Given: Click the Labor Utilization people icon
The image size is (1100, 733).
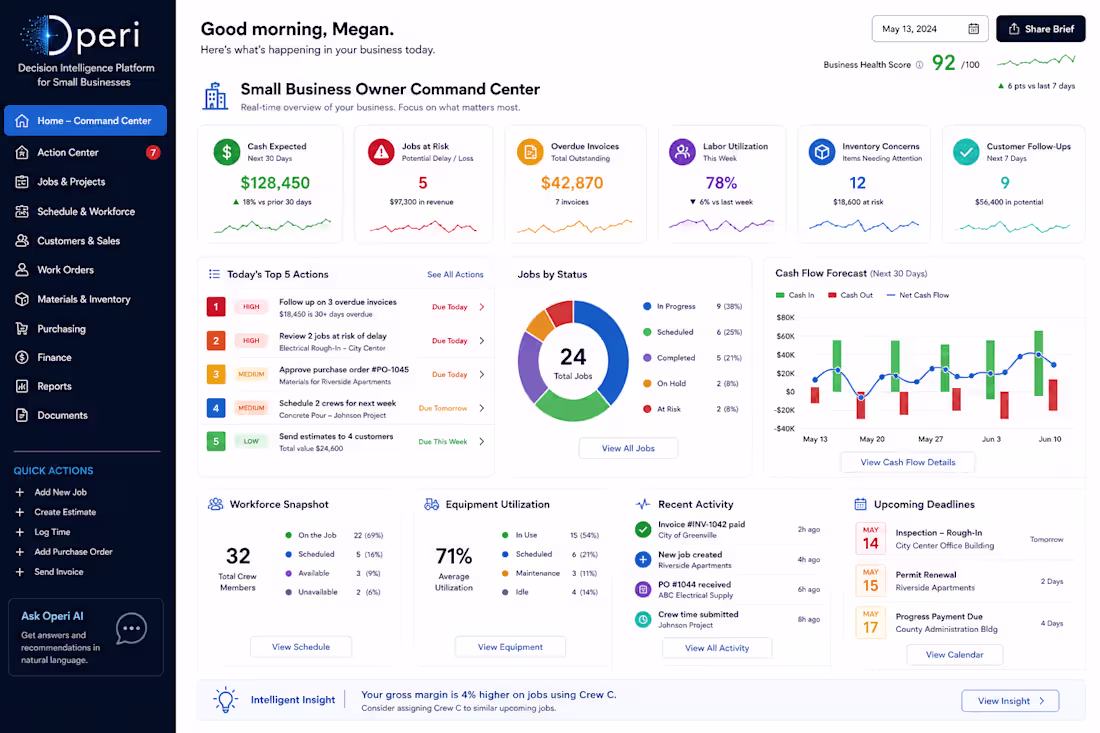Looking at the screenshot, I should (x=682, y=152).
